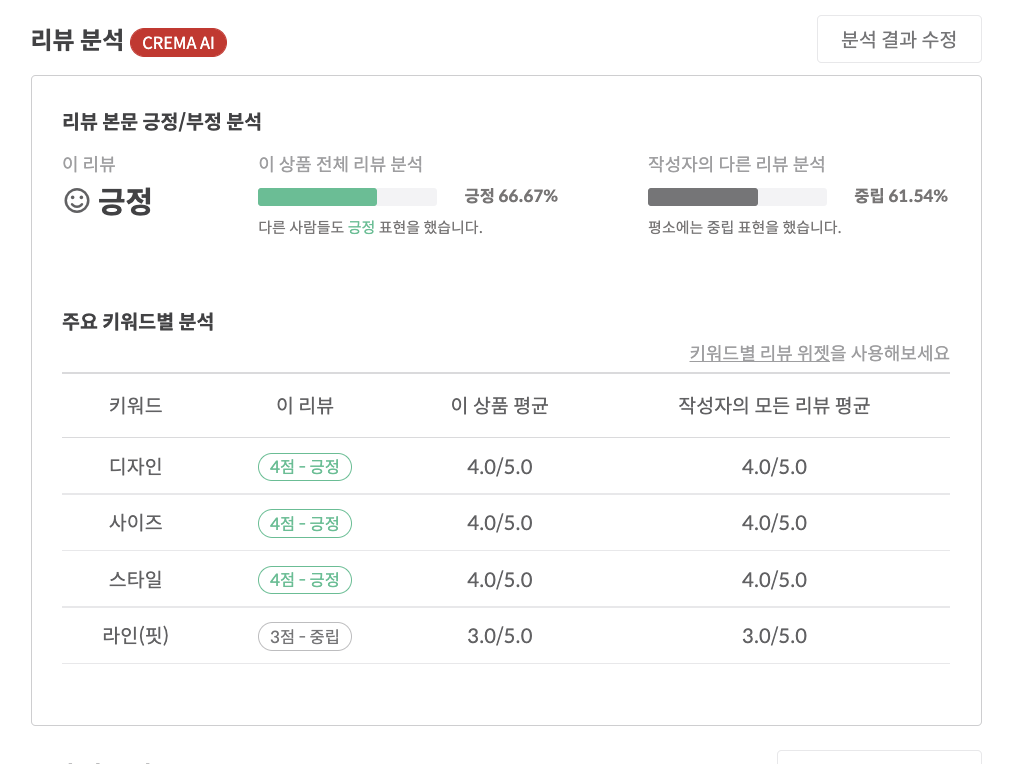Click the 4점 - 긍정 badge for 디자인
The width and height of the screenshot is (1016, 764).
coord(304,467)
